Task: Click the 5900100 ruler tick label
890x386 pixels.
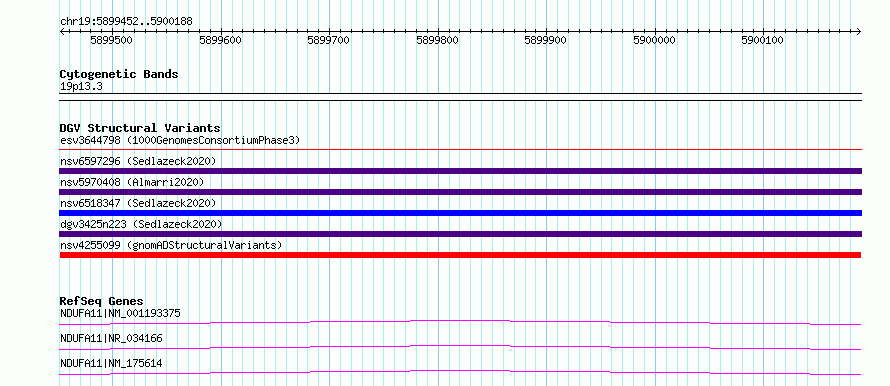Action: [x=763, y=40]
